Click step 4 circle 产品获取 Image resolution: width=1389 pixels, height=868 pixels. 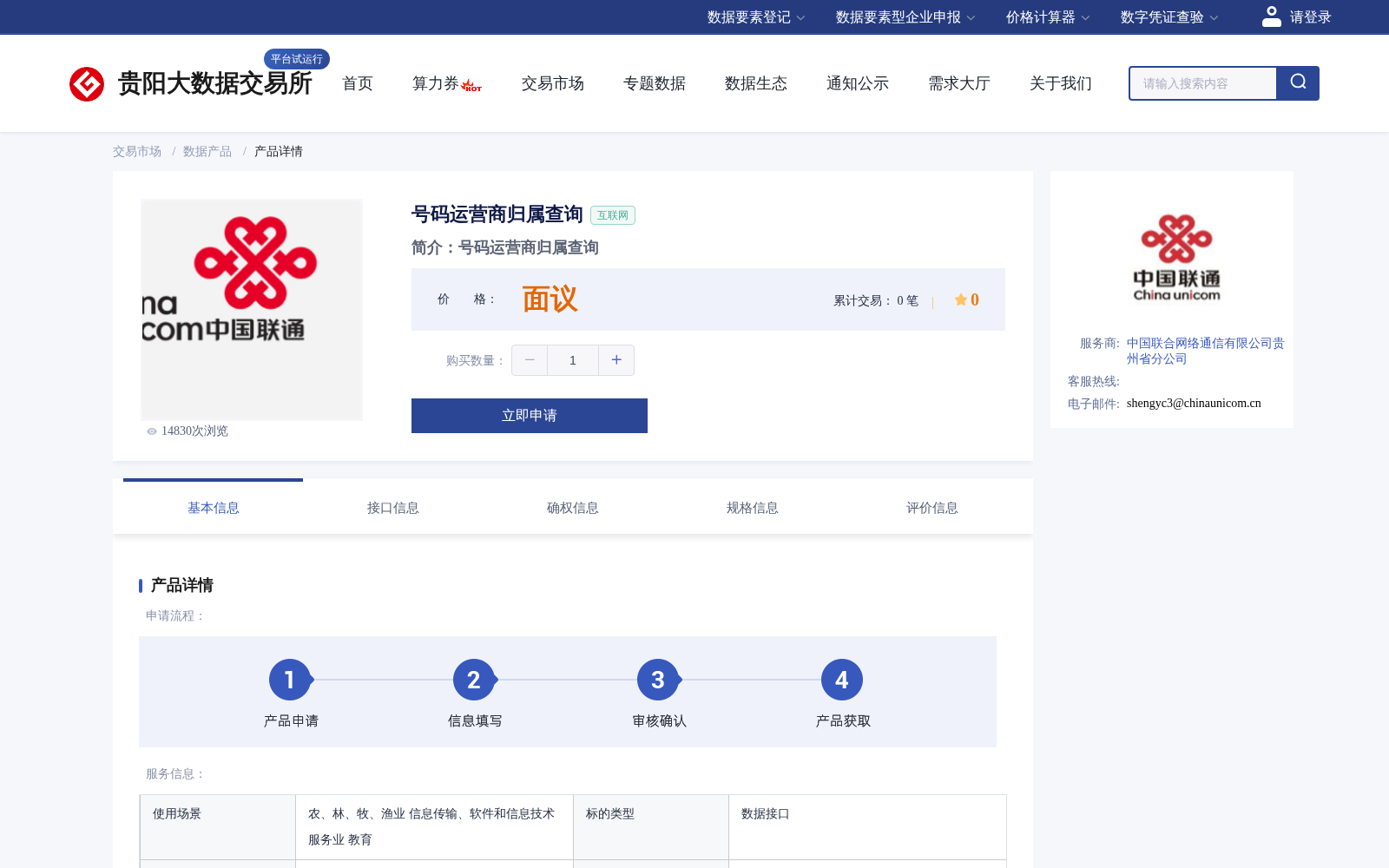click(x=842, y=680)
